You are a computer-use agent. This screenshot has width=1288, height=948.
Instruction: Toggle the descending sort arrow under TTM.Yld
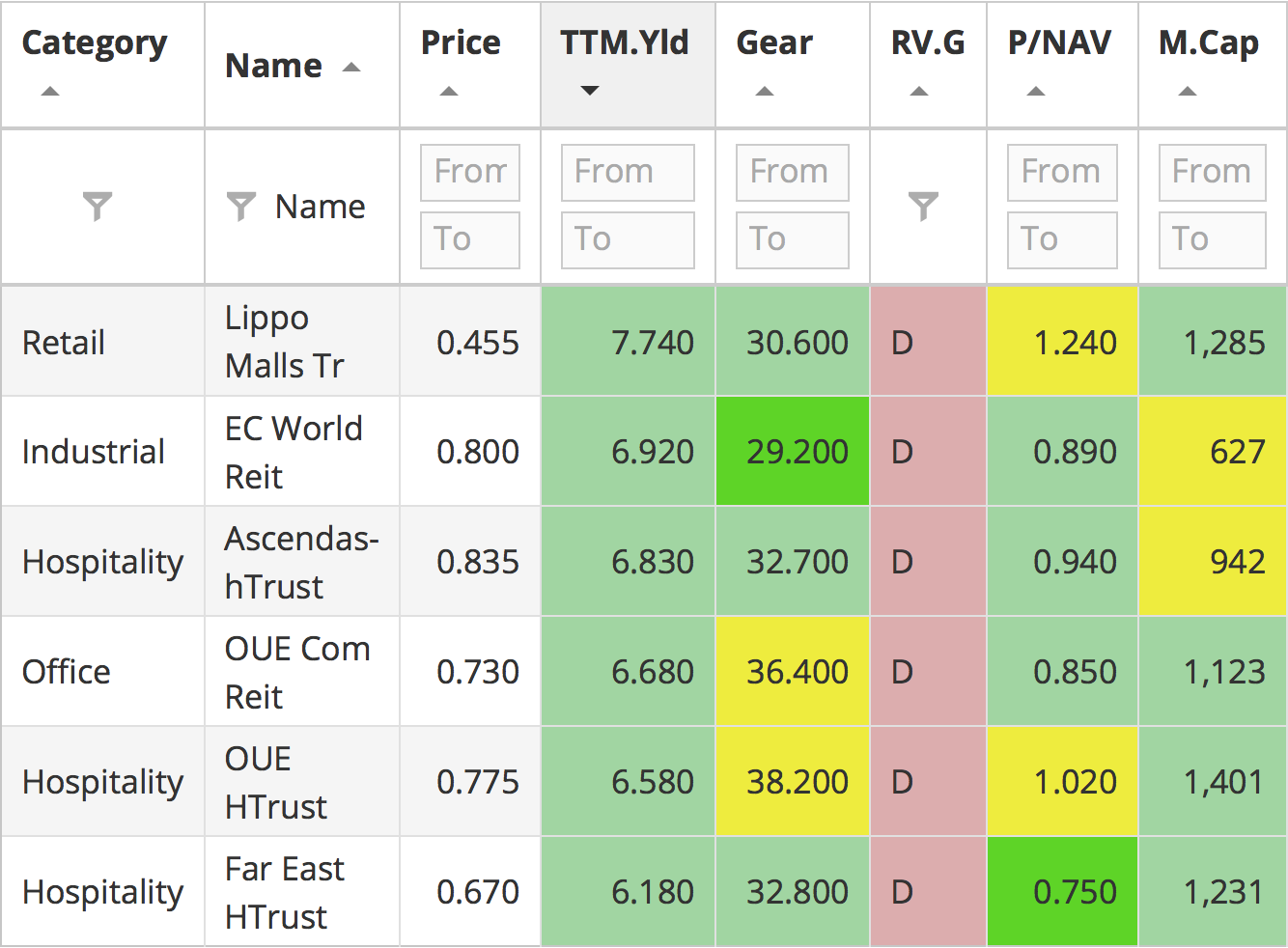[x=590, y=91]
